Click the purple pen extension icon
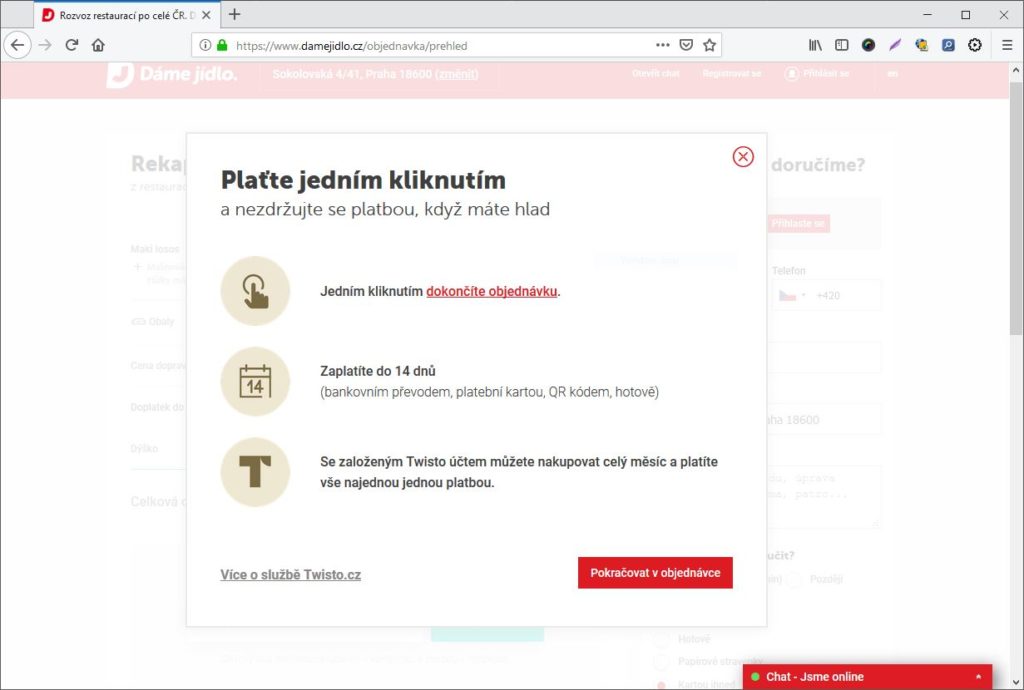1024x690 pixels. (x=895, y=45)
